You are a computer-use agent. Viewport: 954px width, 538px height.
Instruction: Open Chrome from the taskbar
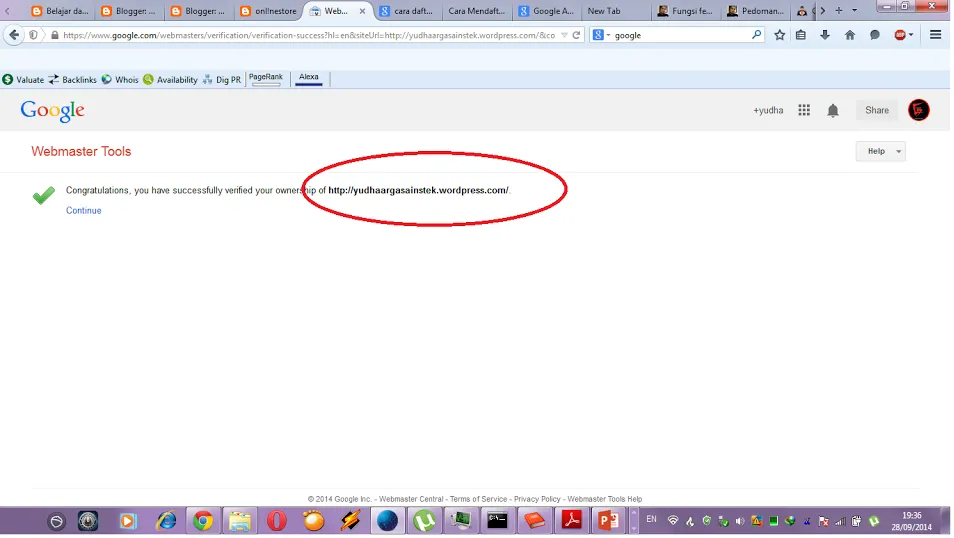click(x=203, y=521)
